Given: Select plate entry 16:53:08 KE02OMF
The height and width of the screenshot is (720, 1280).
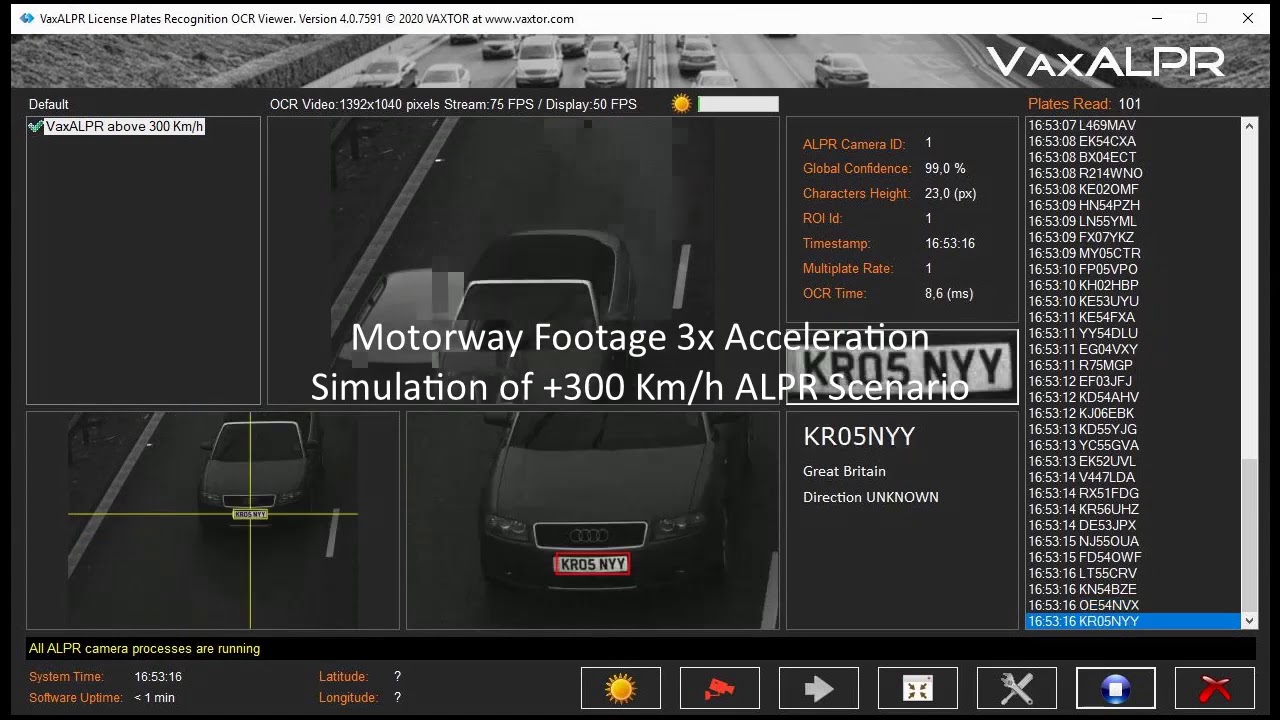Looking at the screenshot, I should tap(1134, 189).
